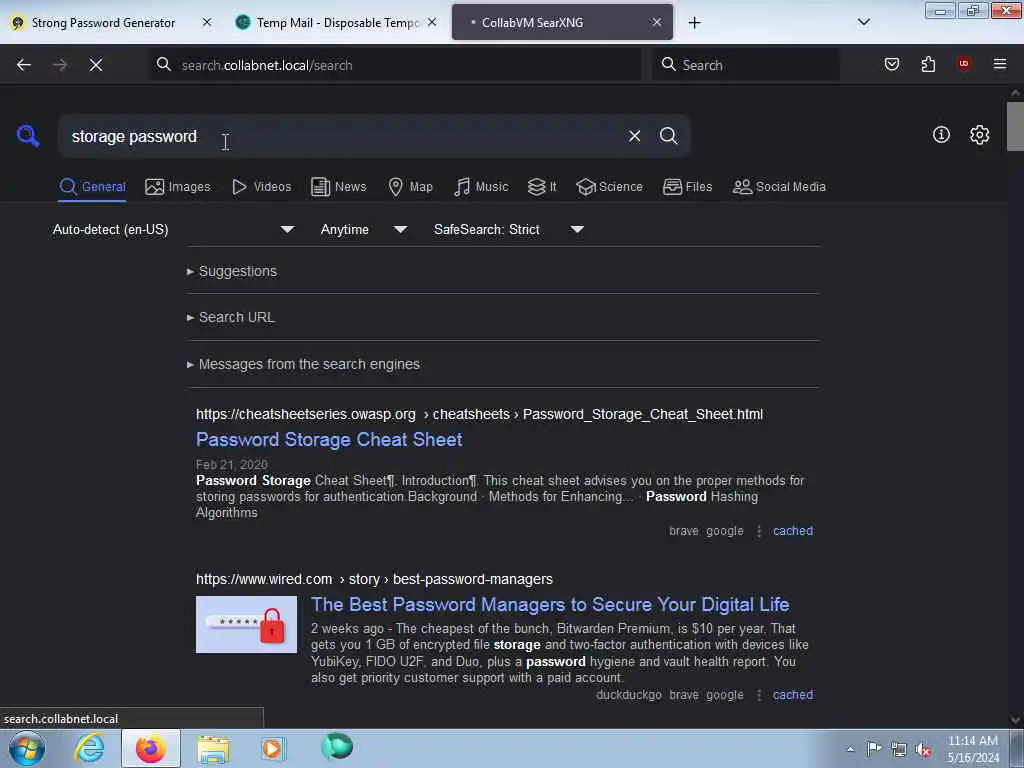
Task: Open cached version of OWASP result
Action: [x=793, y=531]
